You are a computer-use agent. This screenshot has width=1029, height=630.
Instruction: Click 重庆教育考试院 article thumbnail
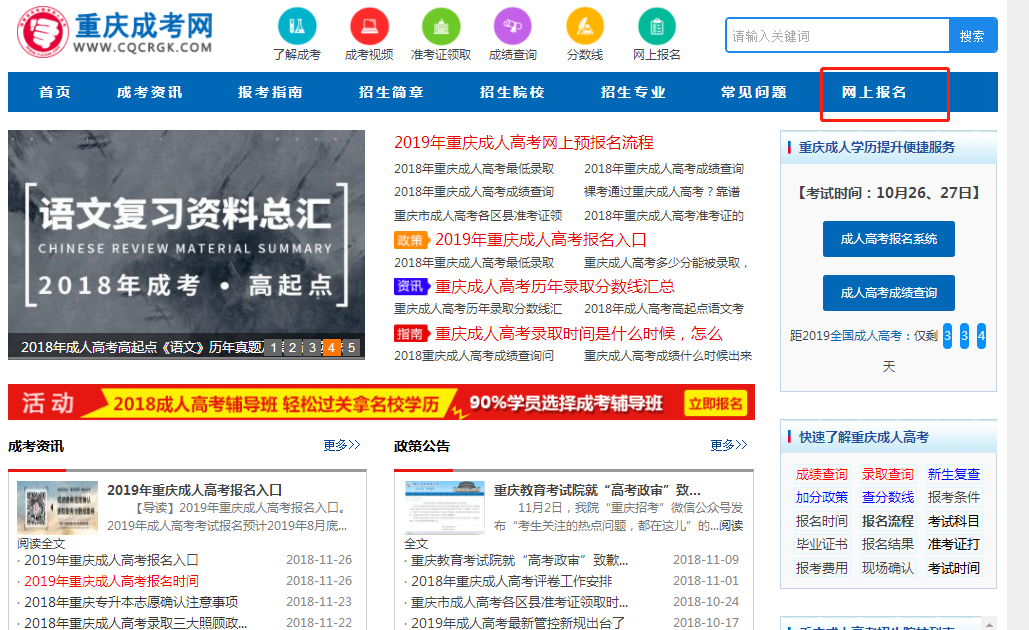point(444,507)
